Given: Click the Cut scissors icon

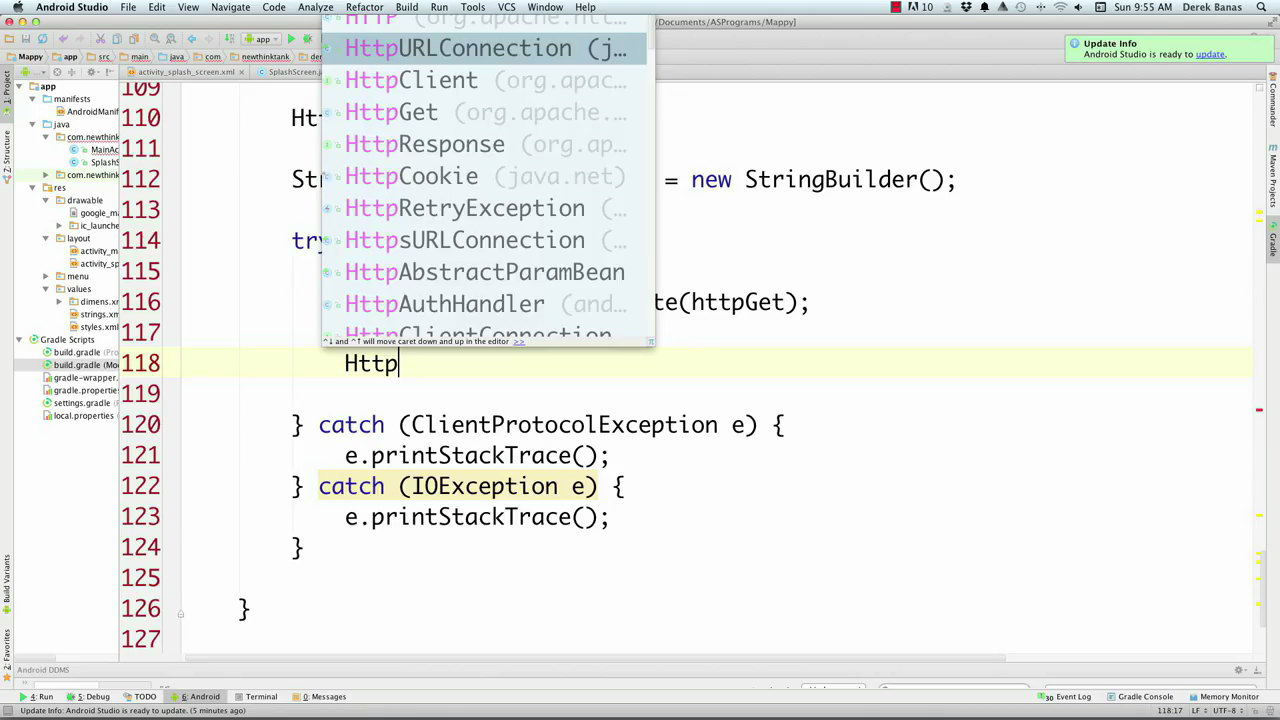Looking at the screenshot, I should click(100, 39).
